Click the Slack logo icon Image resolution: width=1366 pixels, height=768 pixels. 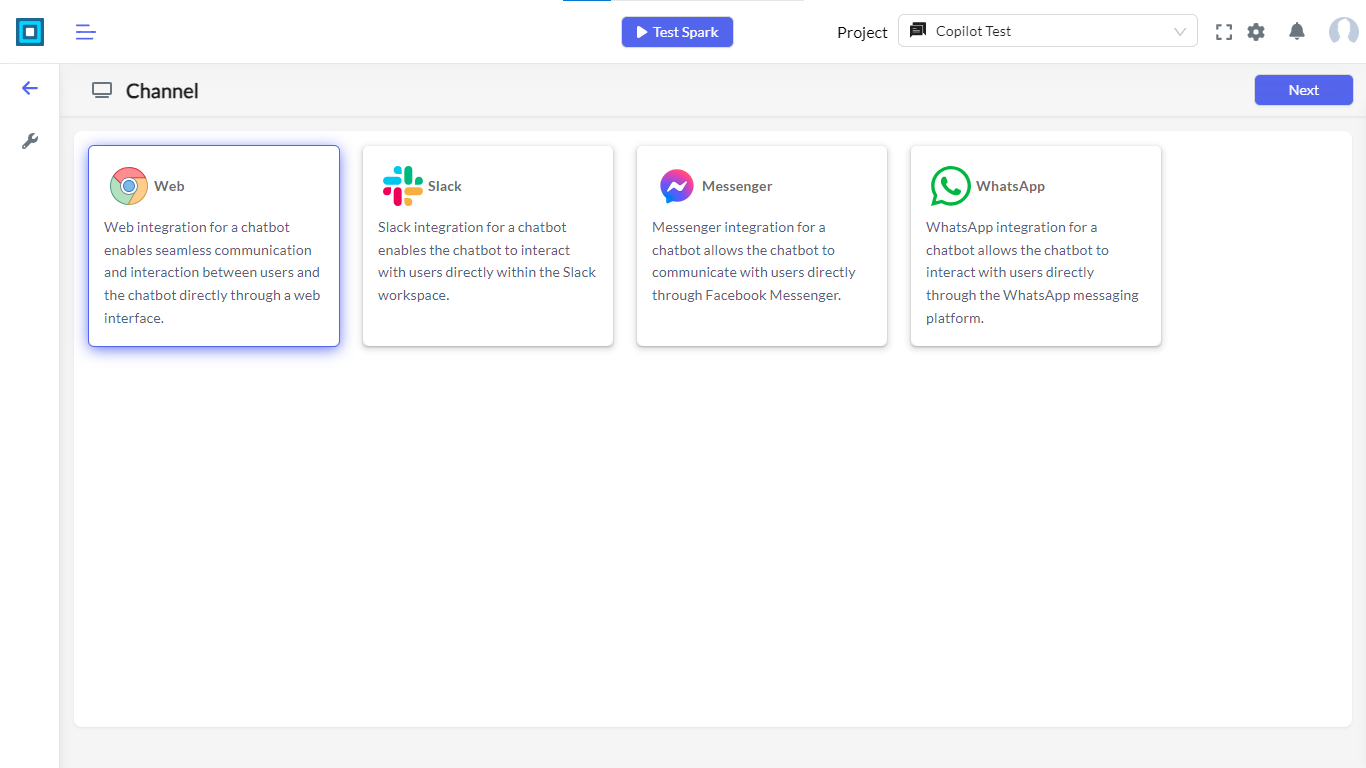click(403, 186)
